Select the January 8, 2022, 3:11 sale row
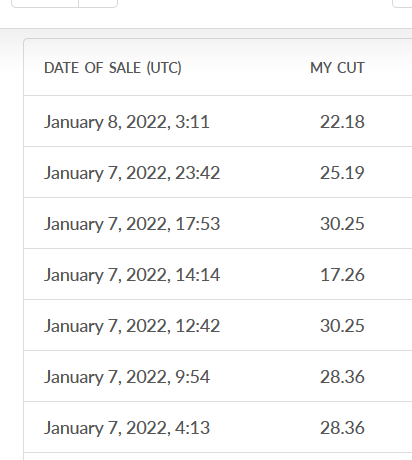 218,121
